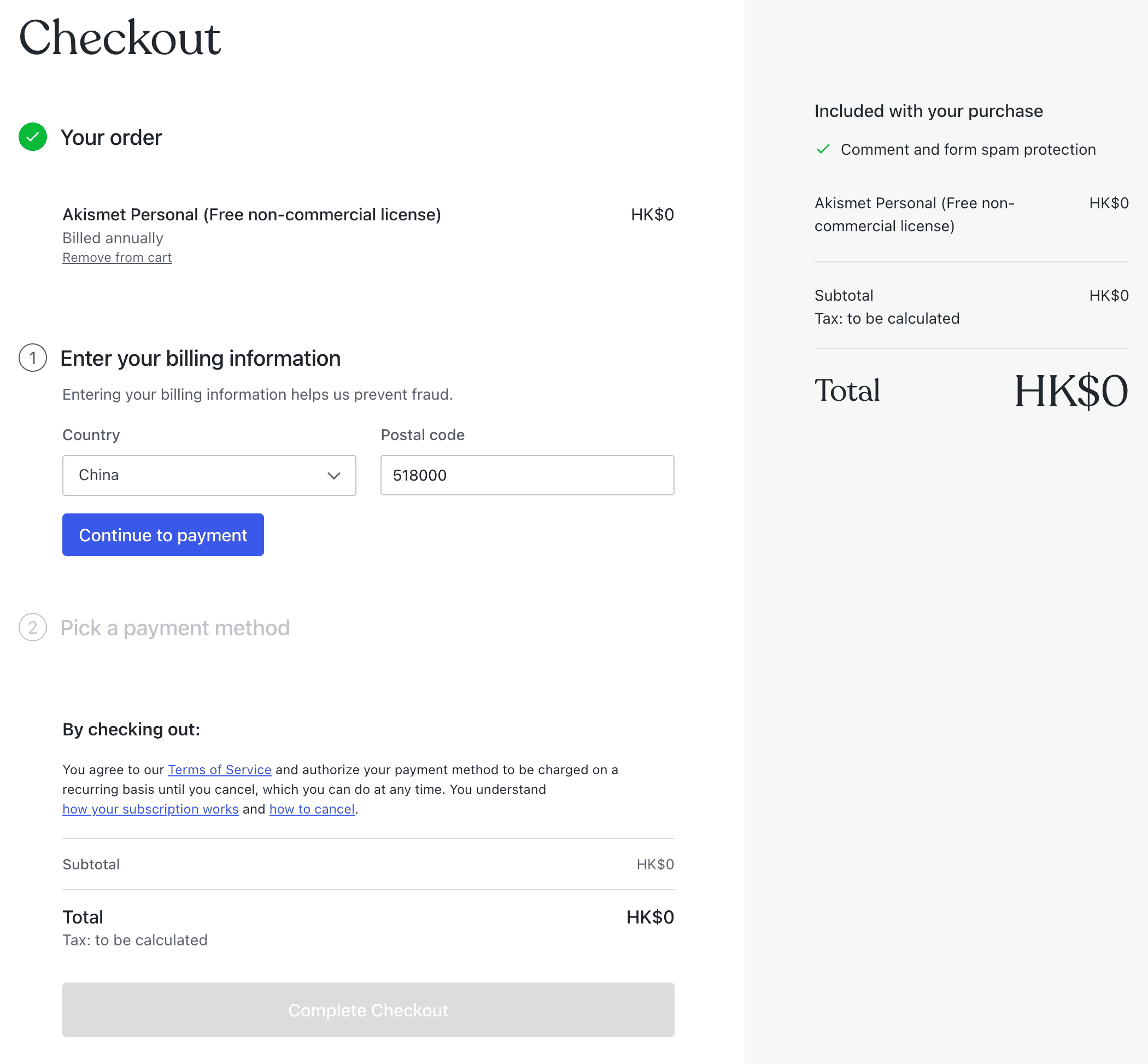Screen dimensions: 1148x1064
Task: Open the Terms of Service link
Action: click(219, 769)
